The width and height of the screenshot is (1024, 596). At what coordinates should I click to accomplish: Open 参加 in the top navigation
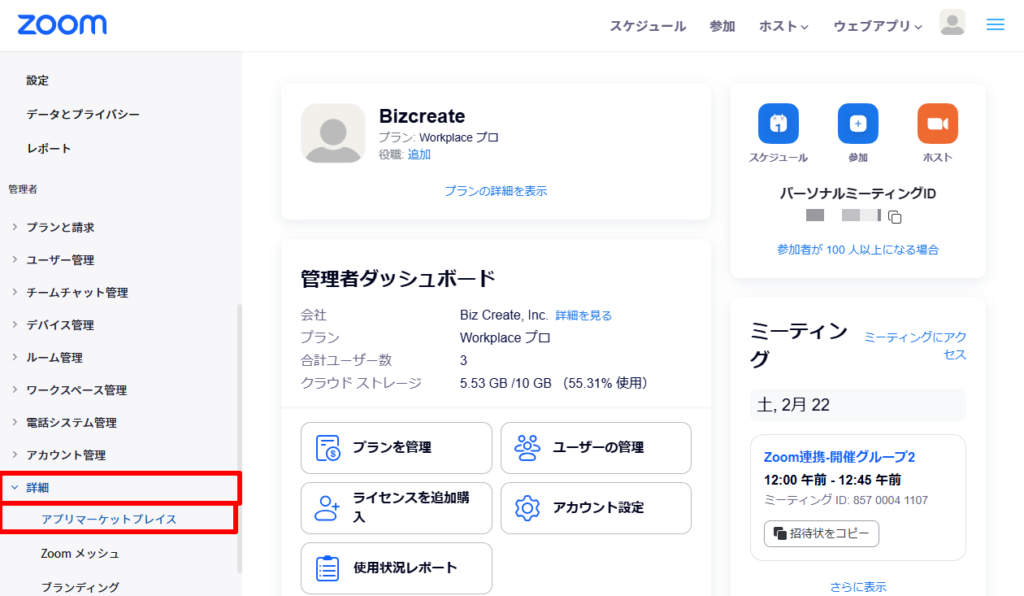pos(722,26)
